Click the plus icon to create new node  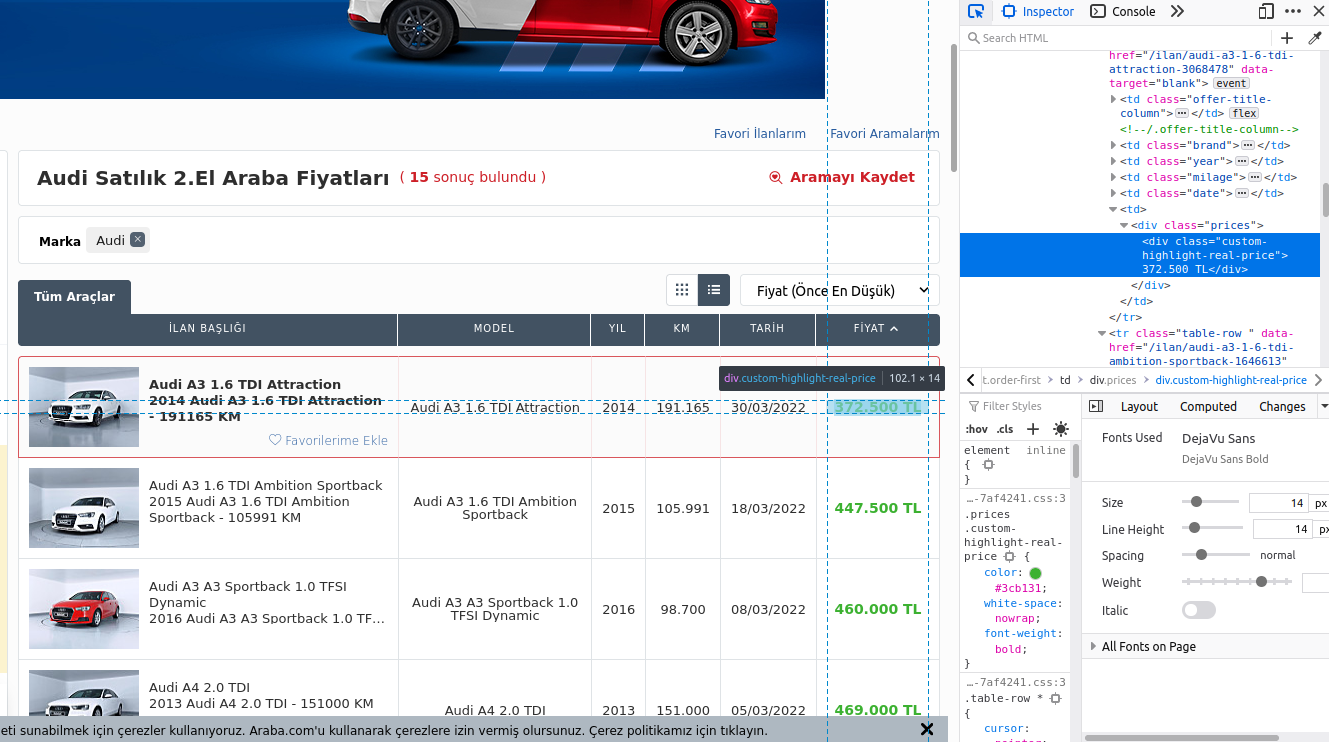(1287, 38)
